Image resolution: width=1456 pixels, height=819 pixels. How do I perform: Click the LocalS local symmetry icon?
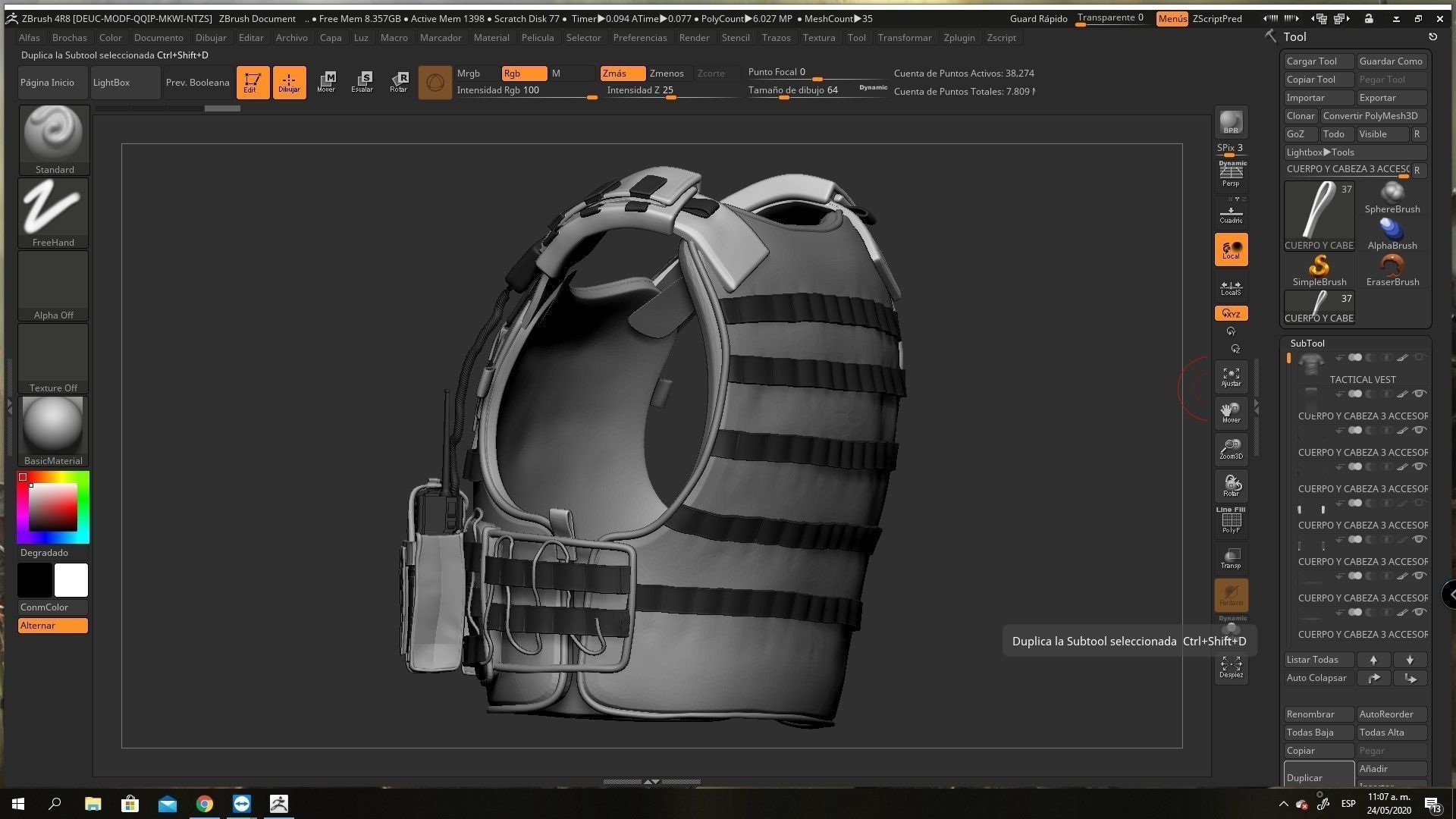pos(1231,288)
